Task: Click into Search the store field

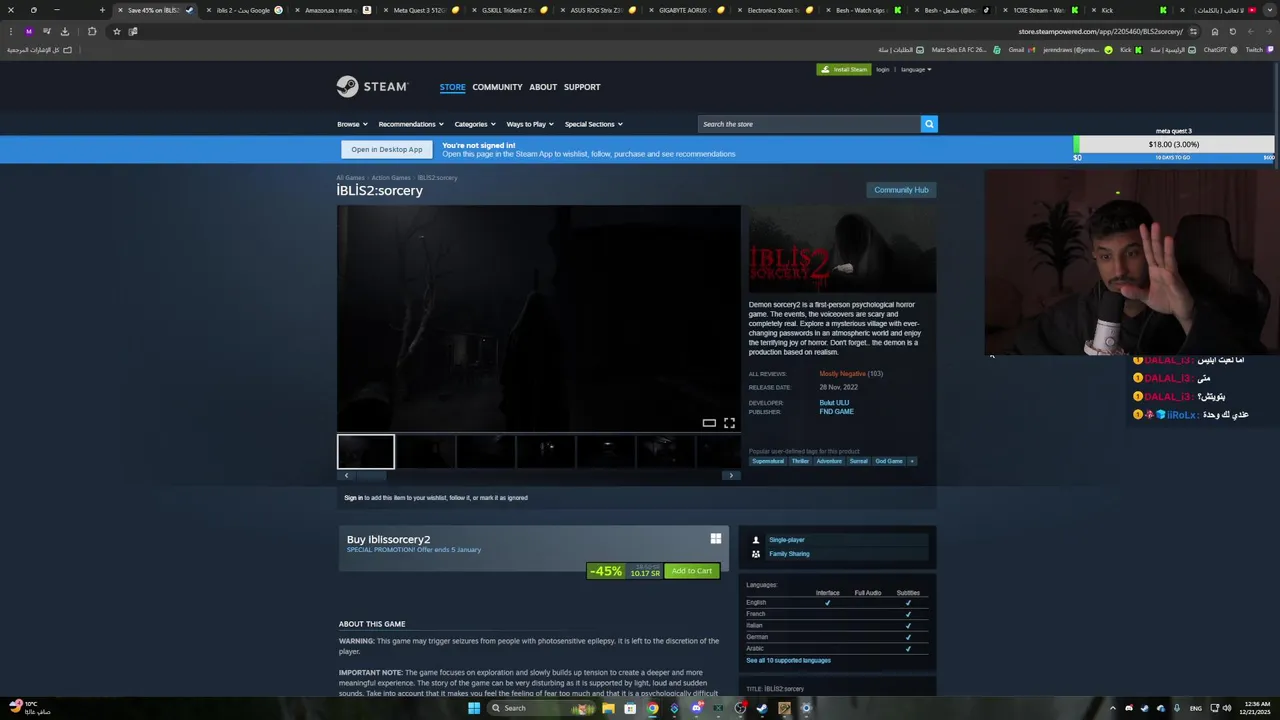Action: 809,124
